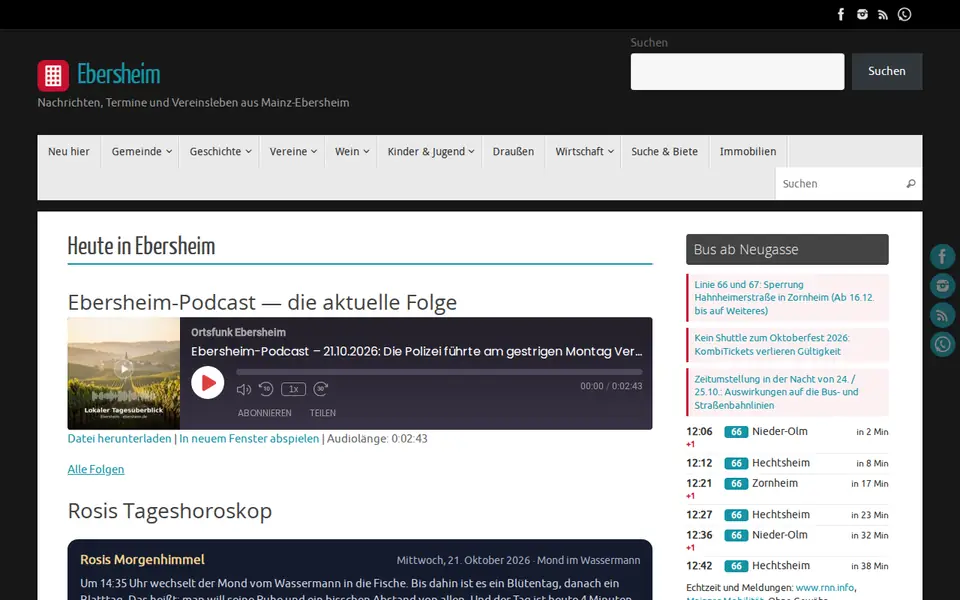The height and width of the screenshot is (600, 960).
Task: Click Rosis Morgenhimmel card title
Action: pos(143,560)
